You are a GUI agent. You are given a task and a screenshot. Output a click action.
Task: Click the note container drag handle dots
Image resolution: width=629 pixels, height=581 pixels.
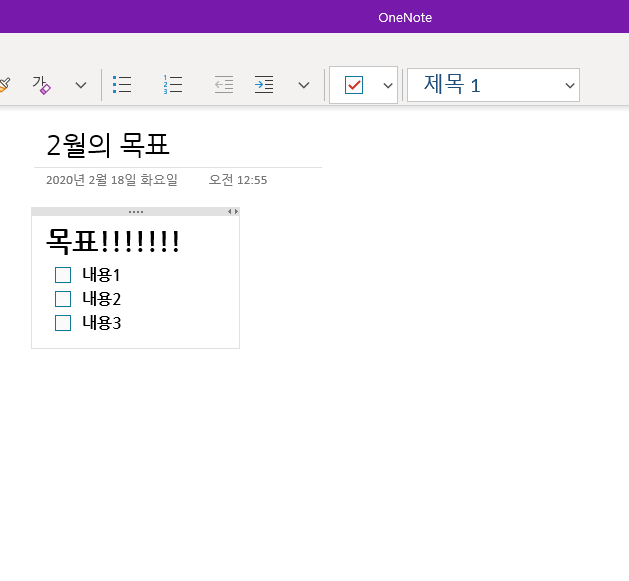136,212
